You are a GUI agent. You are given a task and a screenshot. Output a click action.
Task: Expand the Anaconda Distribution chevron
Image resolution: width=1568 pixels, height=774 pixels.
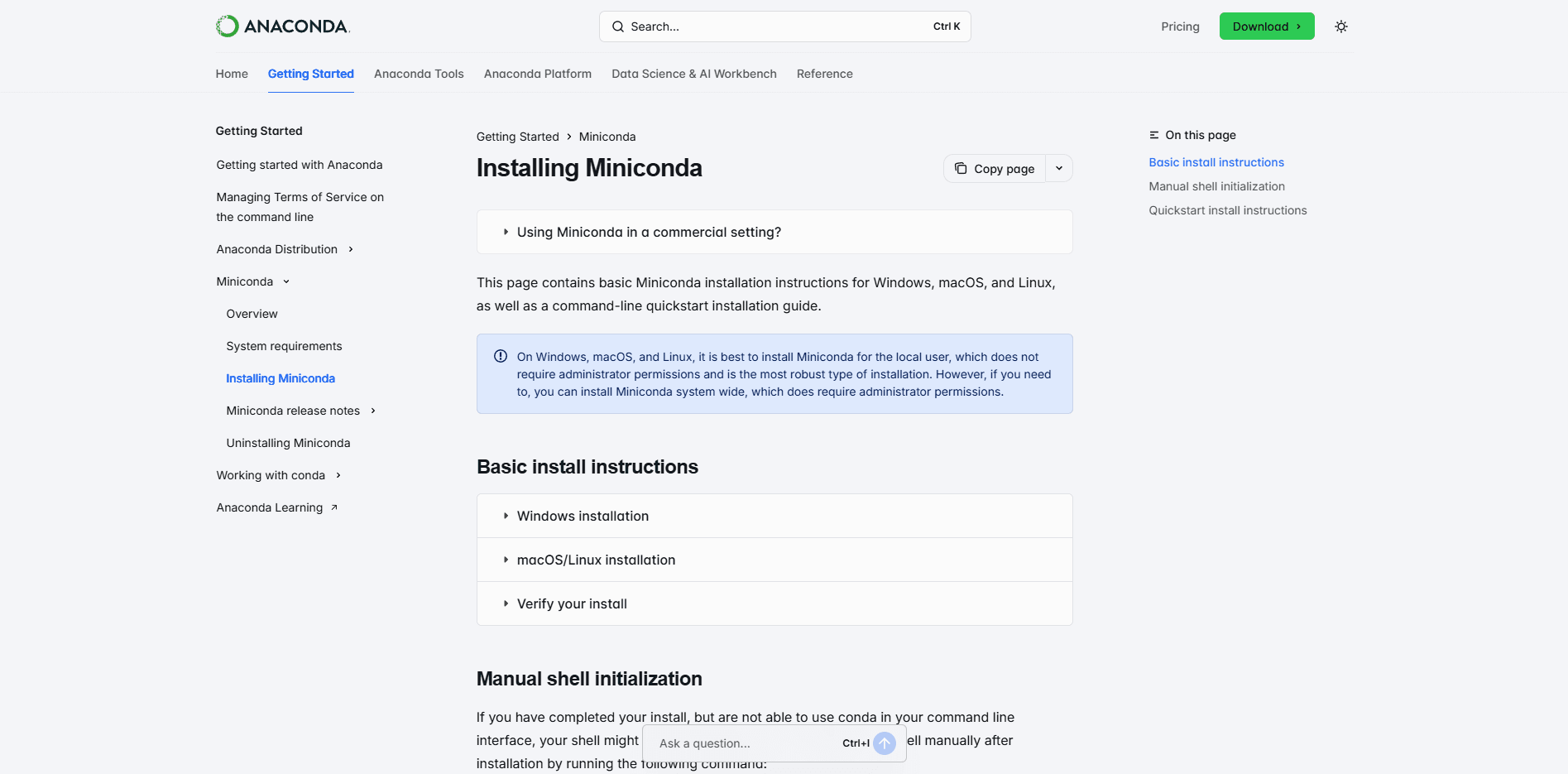click(x=351, y=249)
